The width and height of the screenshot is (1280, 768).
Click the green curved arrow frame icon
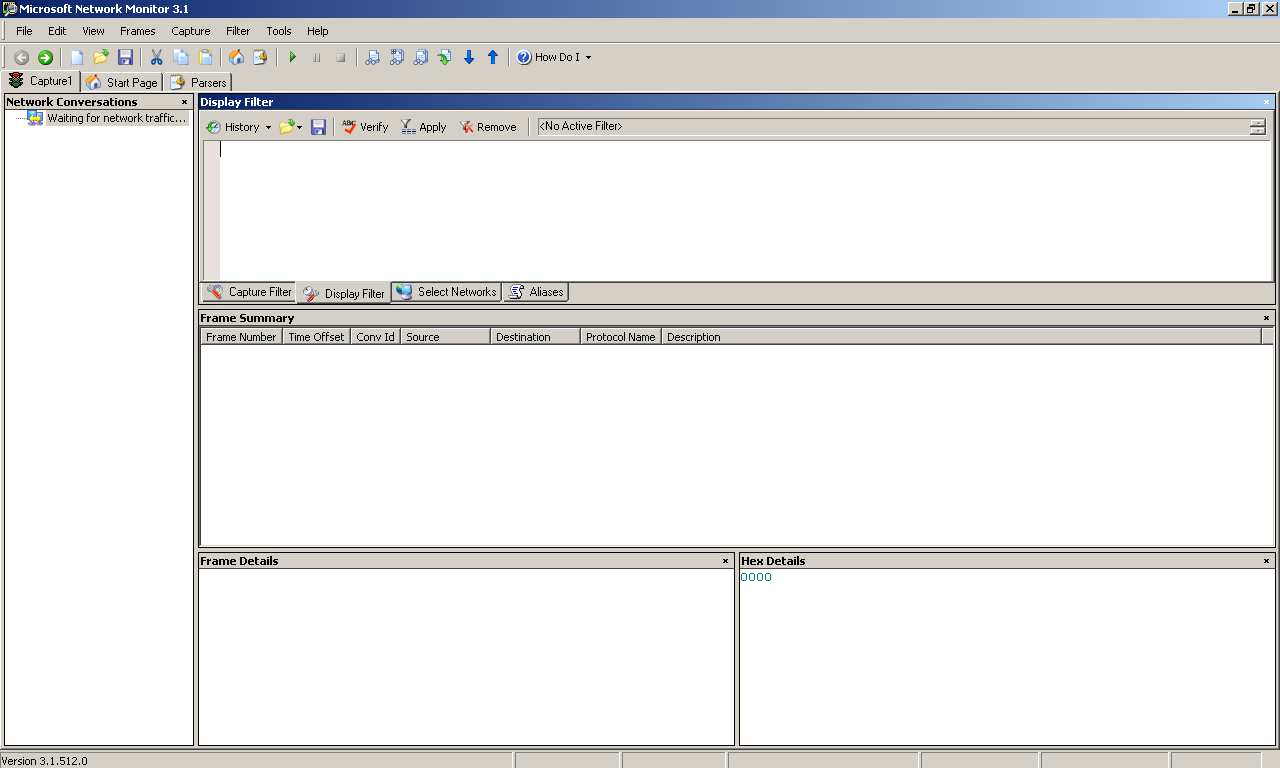[x=445, y=58]
